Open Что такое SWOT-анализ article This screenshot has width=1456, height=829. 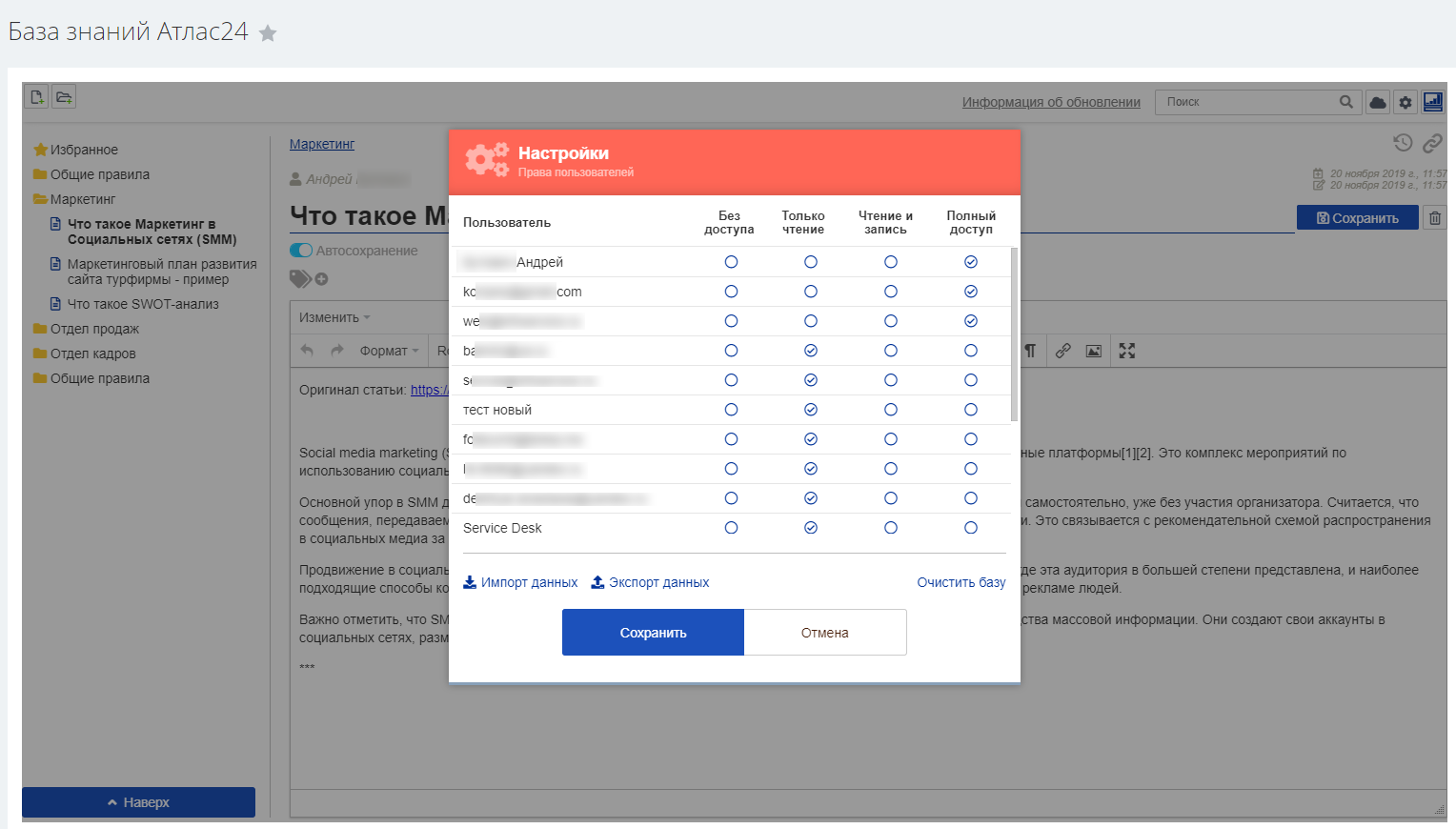pos(143,304)
